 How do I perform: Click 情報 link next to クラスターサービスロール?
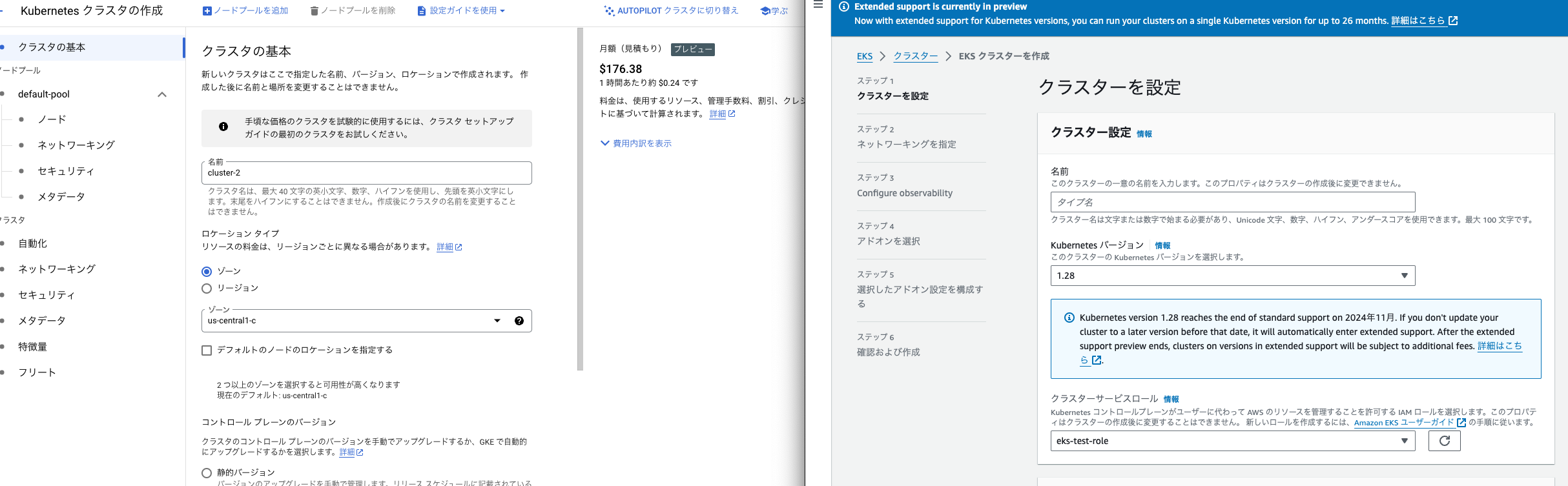1171,400
